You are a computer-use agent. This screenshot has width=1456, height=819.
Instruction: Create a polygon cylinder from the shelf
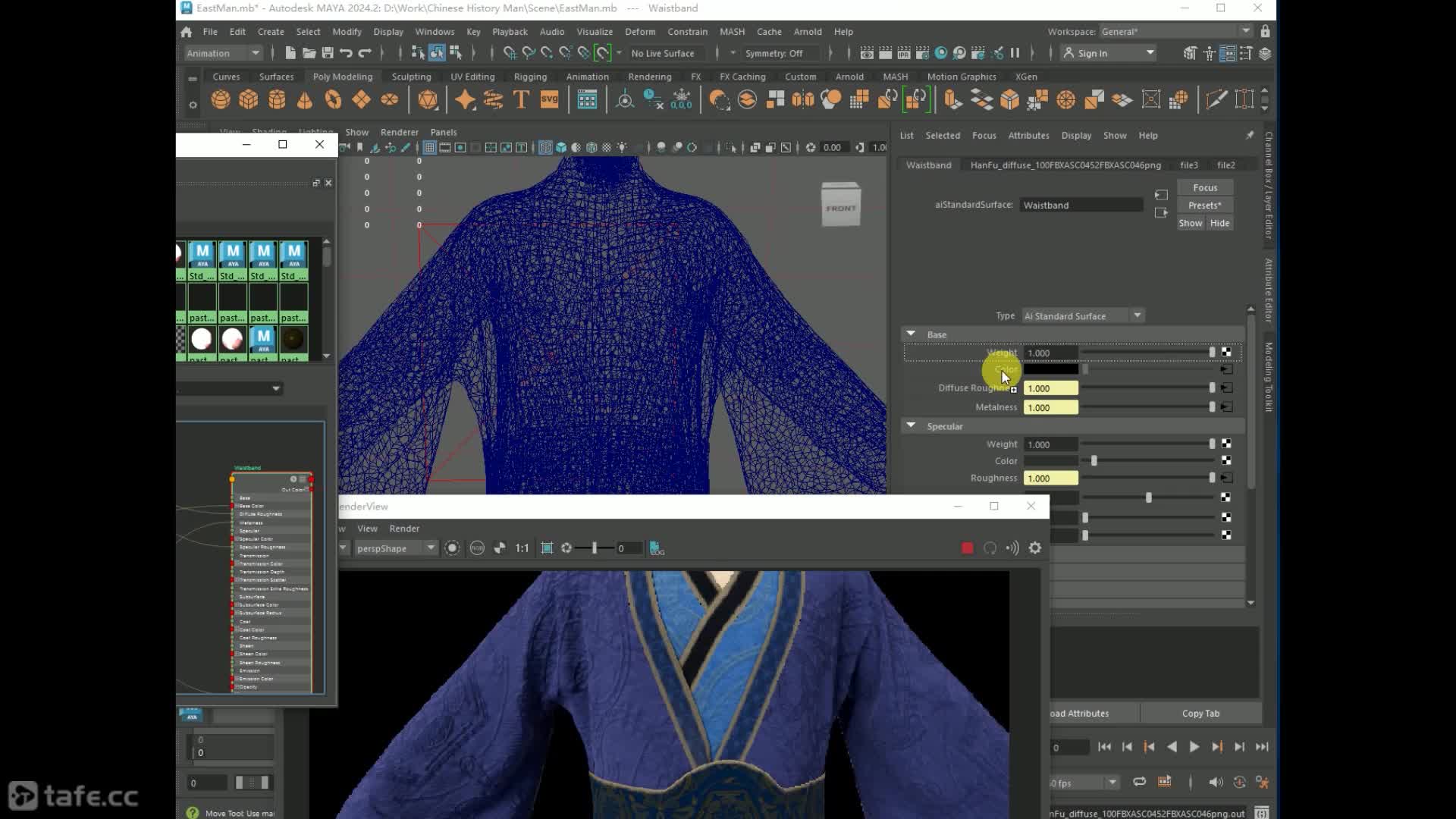(277, 99)
